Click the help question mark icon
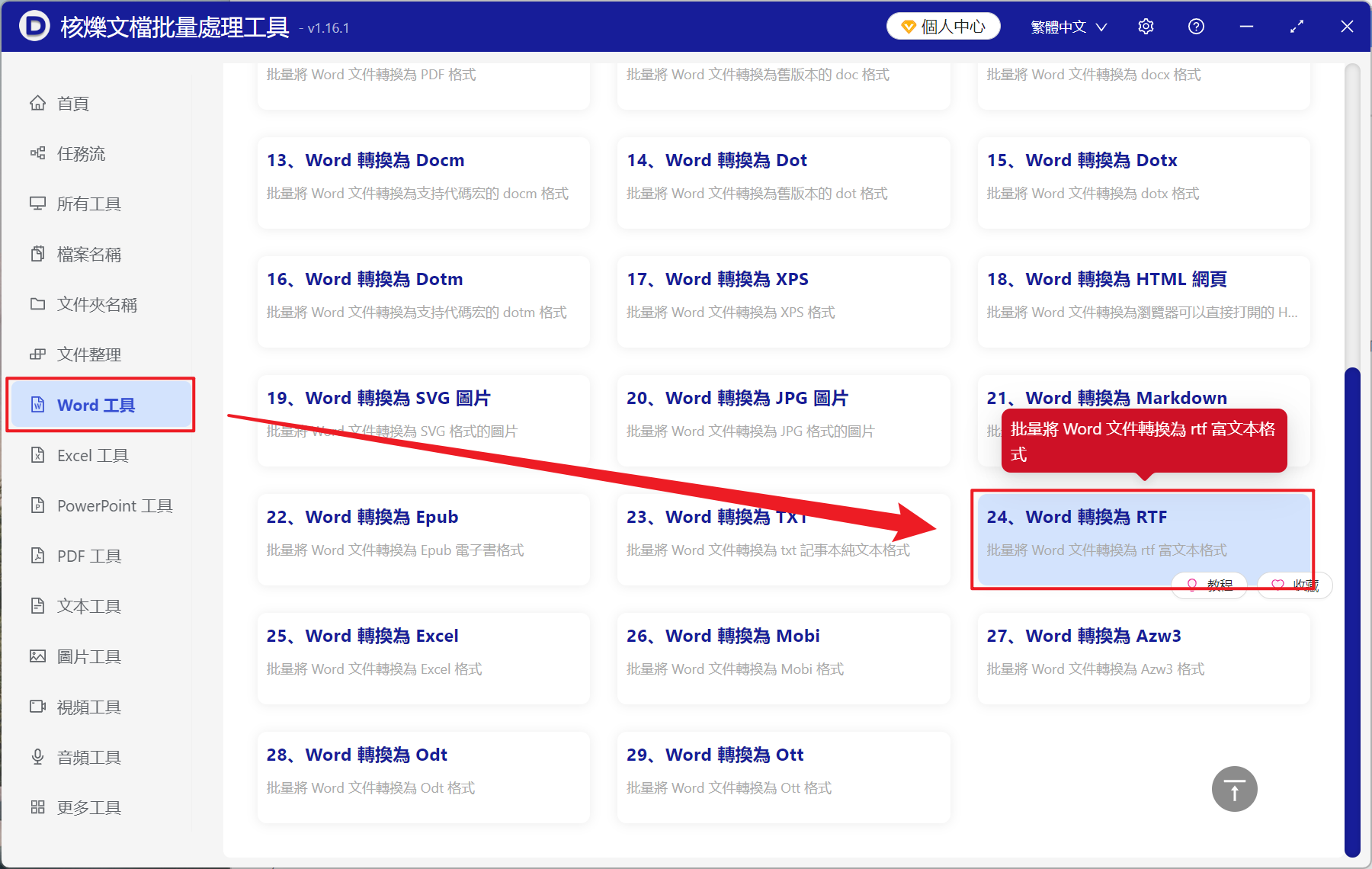Image resolution: width=1372 pixels, height=869 pixels. tap(1195, 26)
